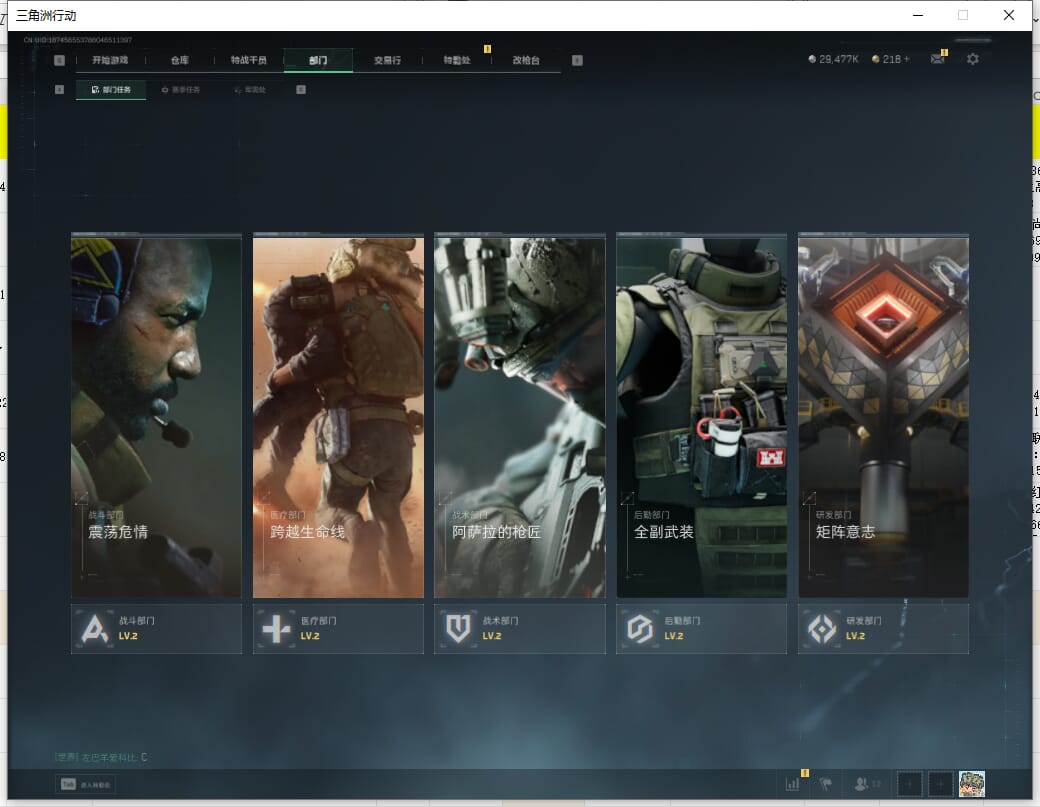Switch to the 特战干员 tab
Screen dimensions: 1040x807
click(249, 60)
